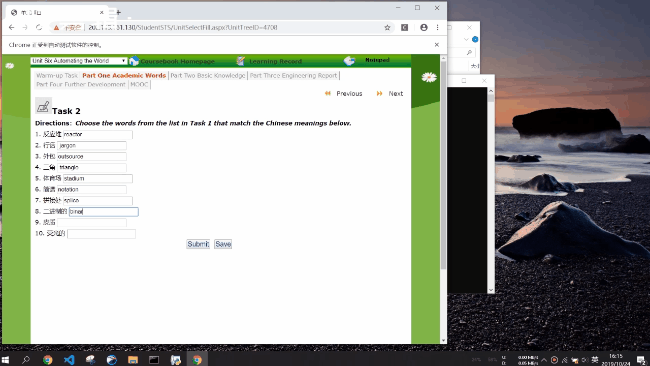Click the taskbar clock showing 16:15
This screenshot has height=366, width=650.
pyautogui.click(x=616, y=359)
